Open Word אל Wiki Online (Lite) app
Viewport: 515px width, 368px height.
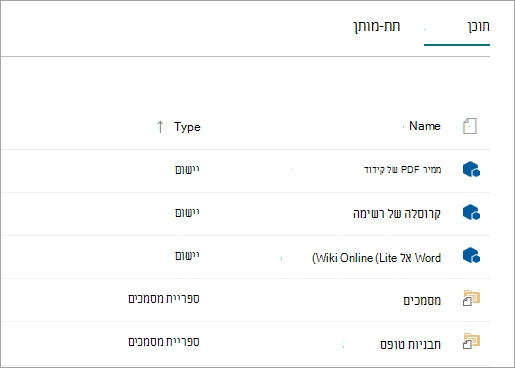point(376,258)
